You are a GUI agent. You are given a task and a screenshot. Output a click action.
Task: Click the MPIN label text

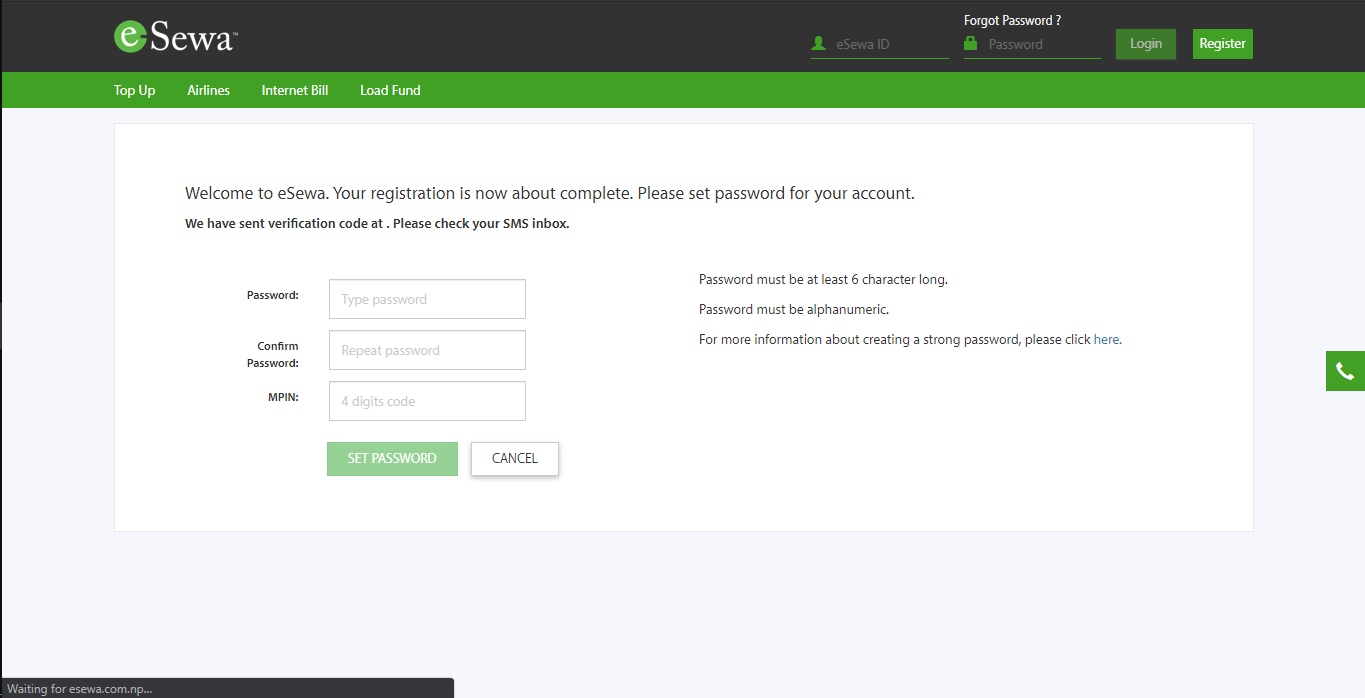283,397
